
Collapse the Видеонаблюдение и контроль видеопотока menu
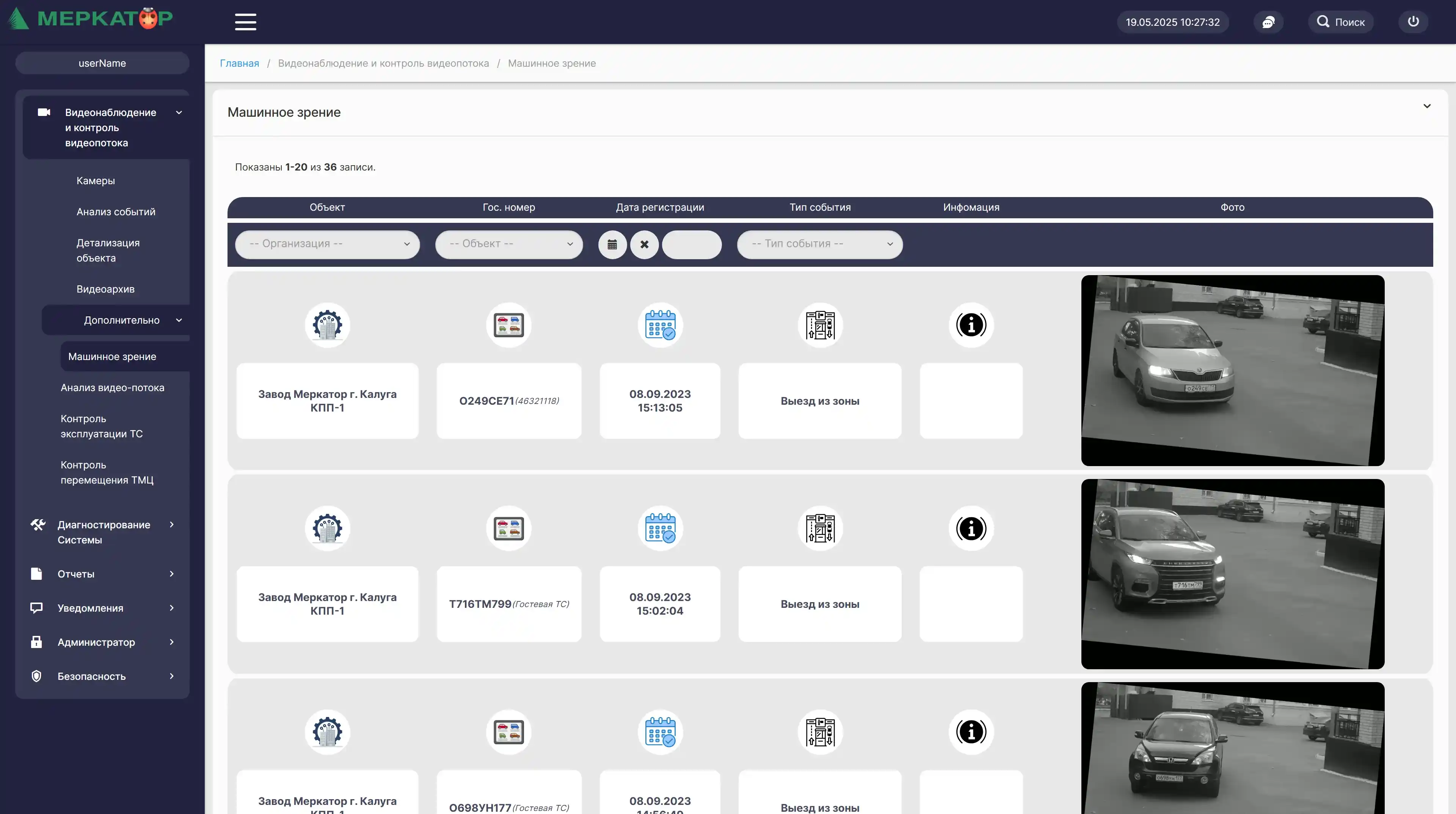coord(106,128)
